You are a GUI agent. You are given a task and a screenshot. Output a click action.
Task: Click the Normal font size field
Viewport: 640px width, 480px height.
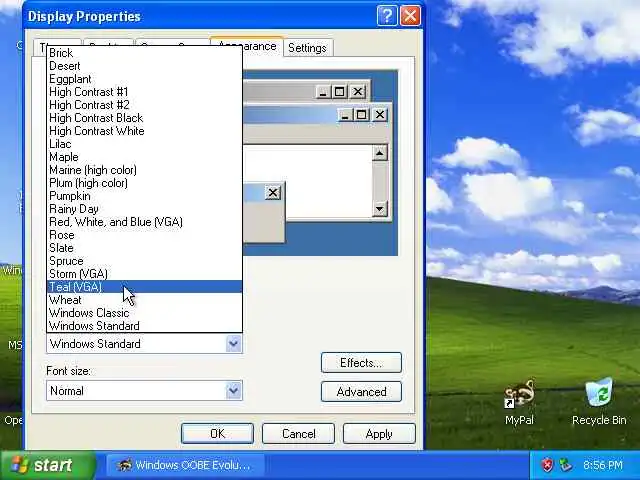click(x=144, y=391)
